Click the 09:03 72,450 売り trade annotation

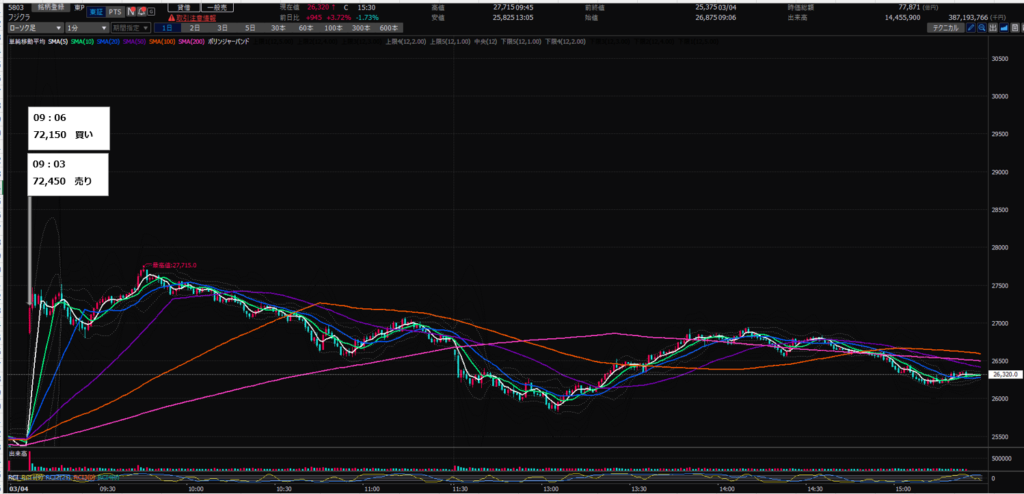pos(66,172)
